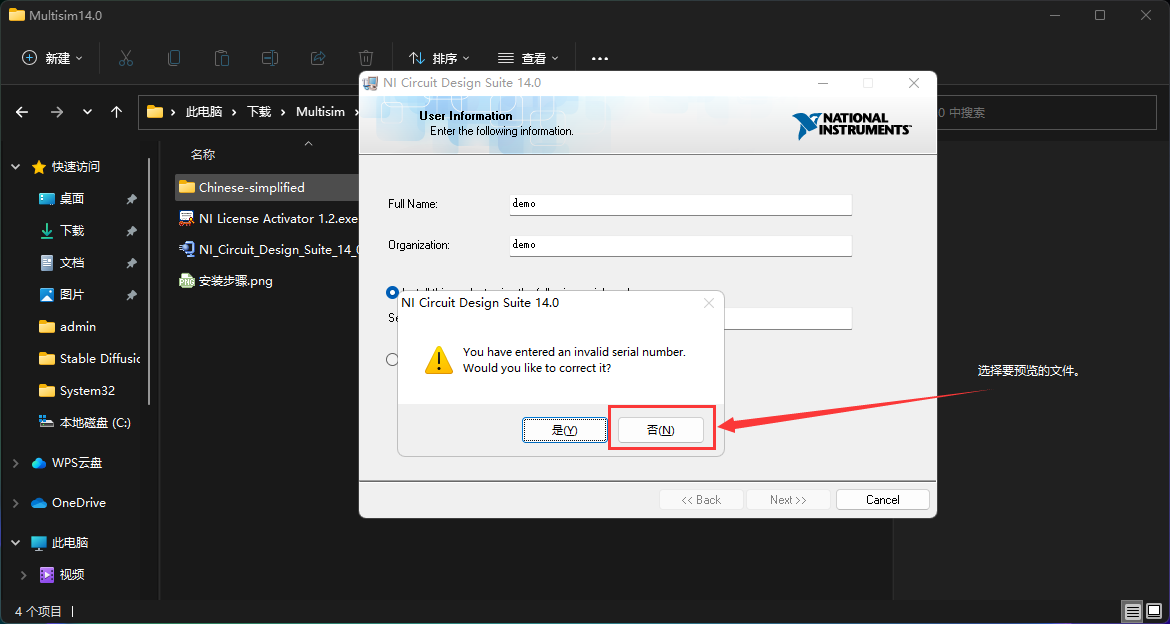Expand the OneDrive tree node
The image size is (1170, 624).
pos(16,503)
